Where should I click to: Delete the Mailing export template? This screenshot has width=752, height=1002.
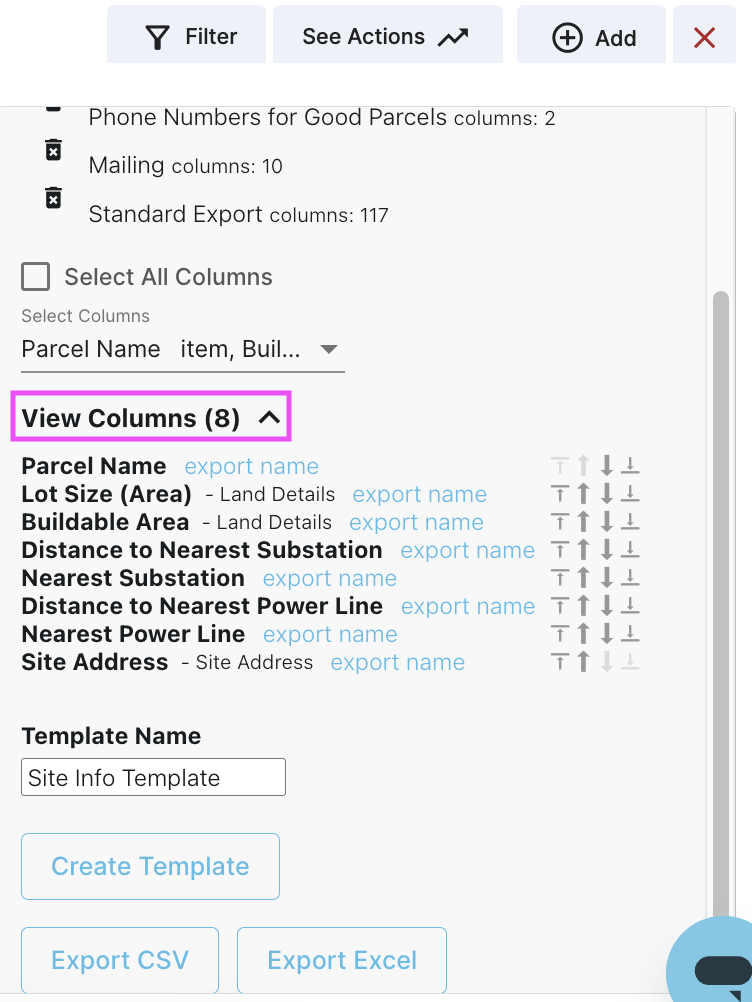tap(52, 150)
